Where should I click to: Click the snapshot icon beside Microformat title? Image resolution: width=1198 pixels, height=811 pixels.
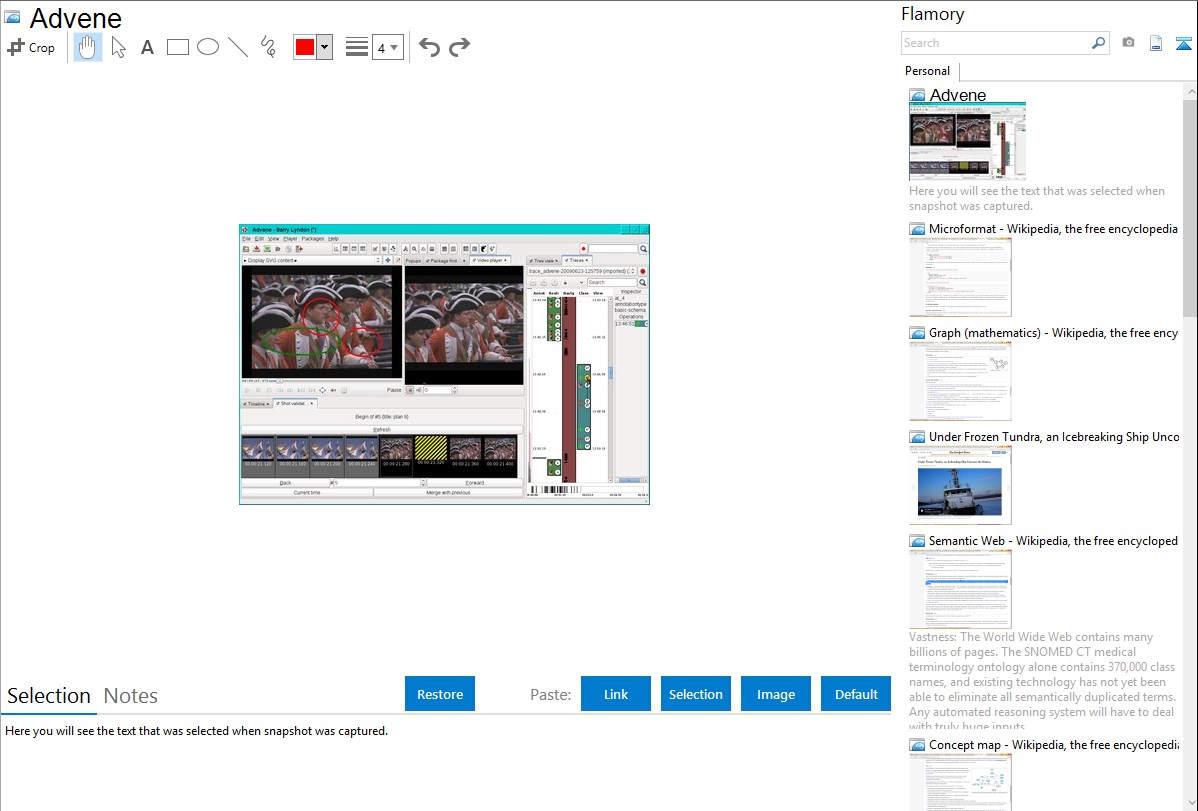(x=917, y=229)
